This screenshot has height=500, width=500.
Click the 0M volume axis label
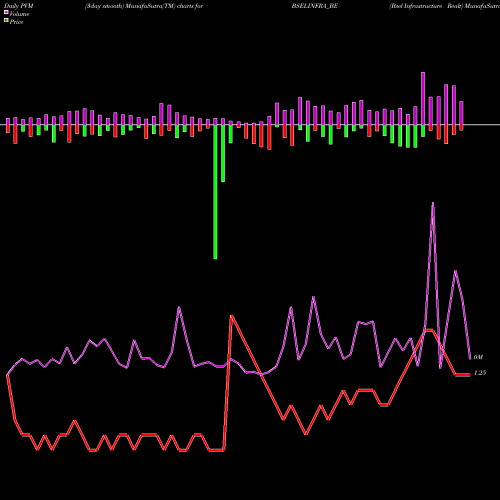(x=478, y=357)
